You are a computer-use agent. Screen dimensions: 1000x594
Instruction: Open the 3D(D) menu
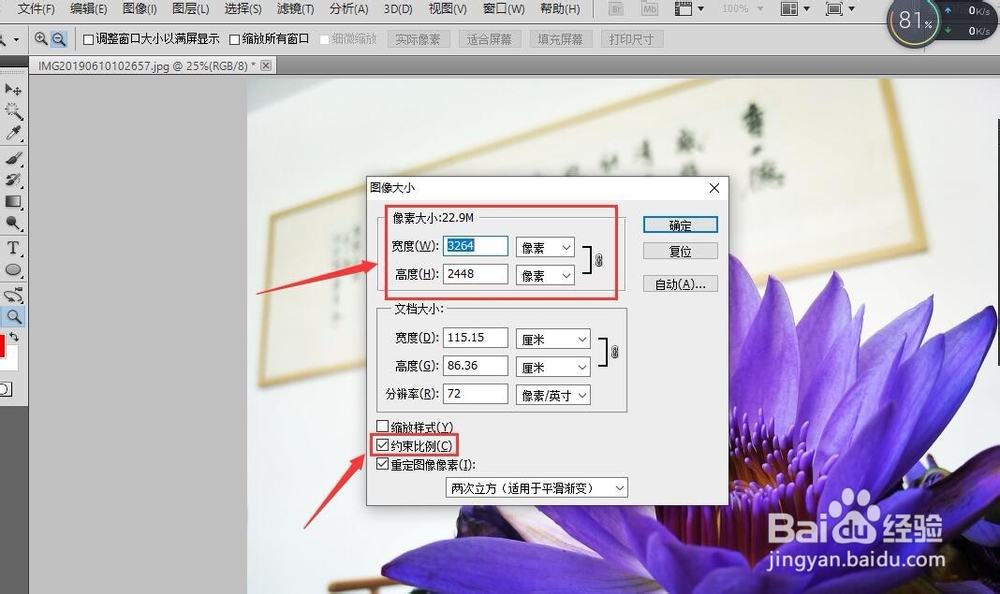point(399,9)
